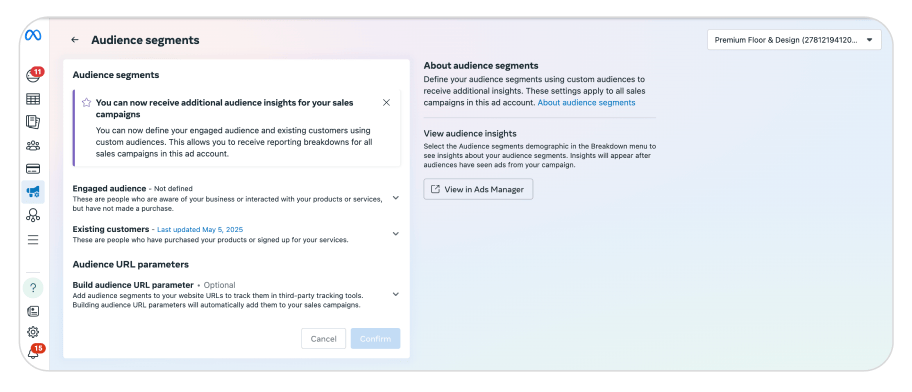Open the Settings gear icon
This screenshot has width=912, height=392.
[33, 332]
